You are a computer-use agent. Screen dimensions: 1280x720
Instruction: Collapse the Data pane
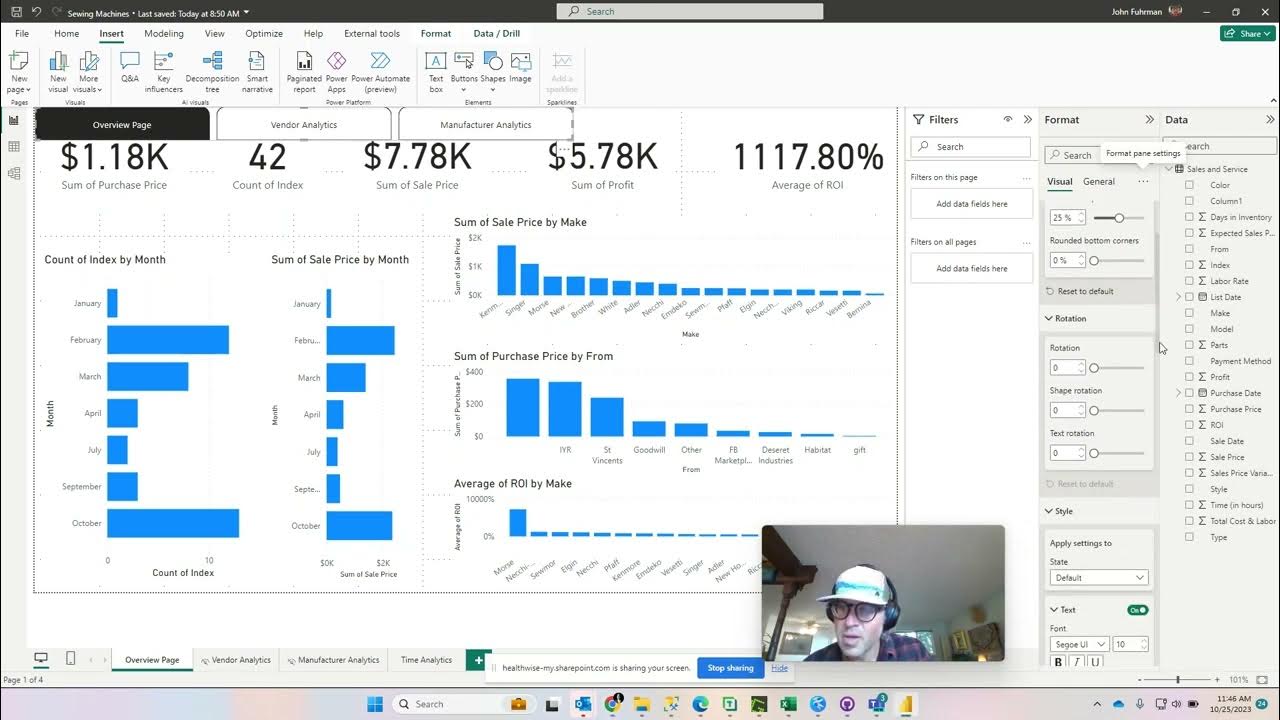[1271, 120]
